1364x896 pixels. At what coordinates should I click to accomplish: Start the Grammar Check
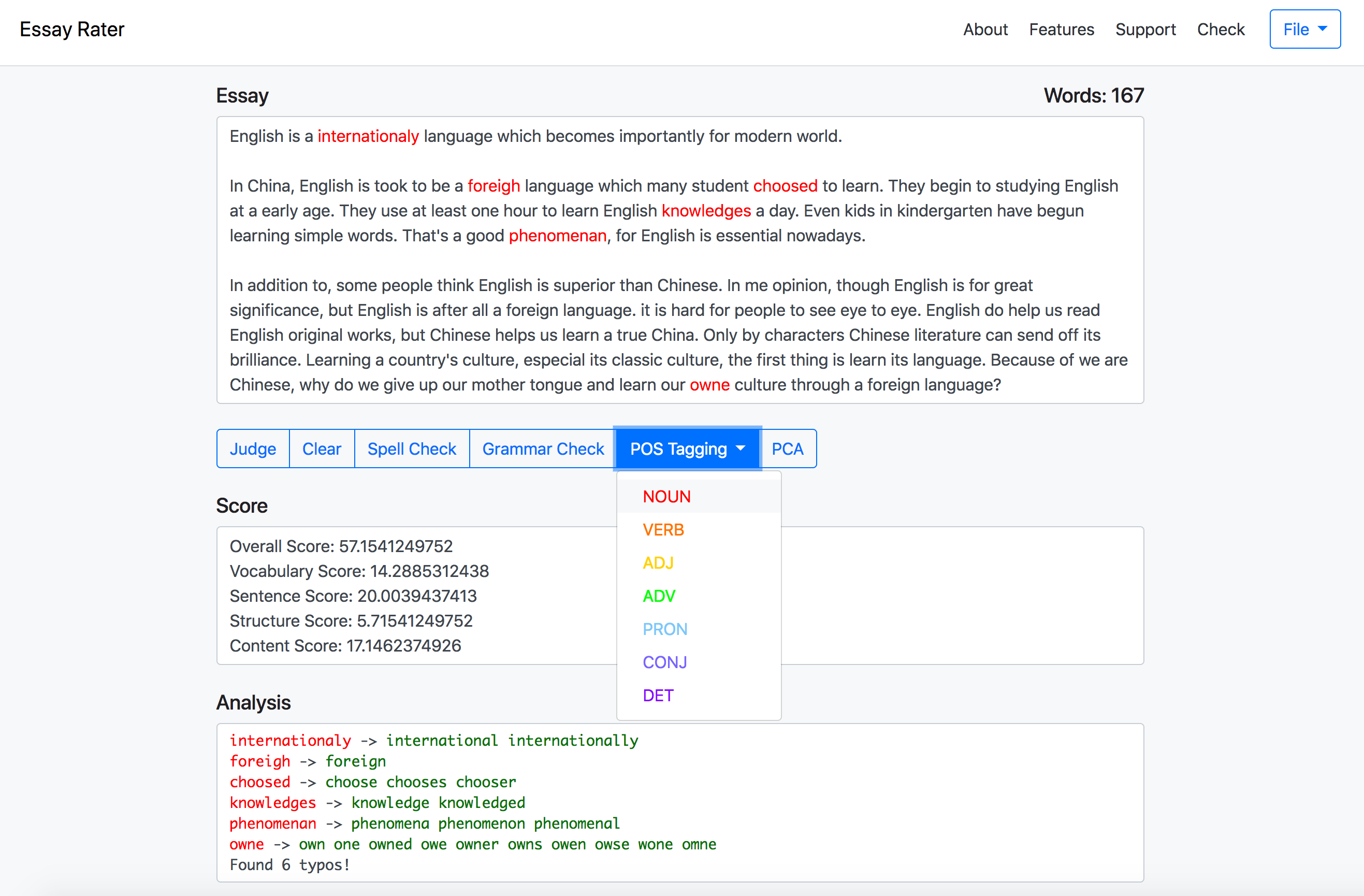pos(543,449)
